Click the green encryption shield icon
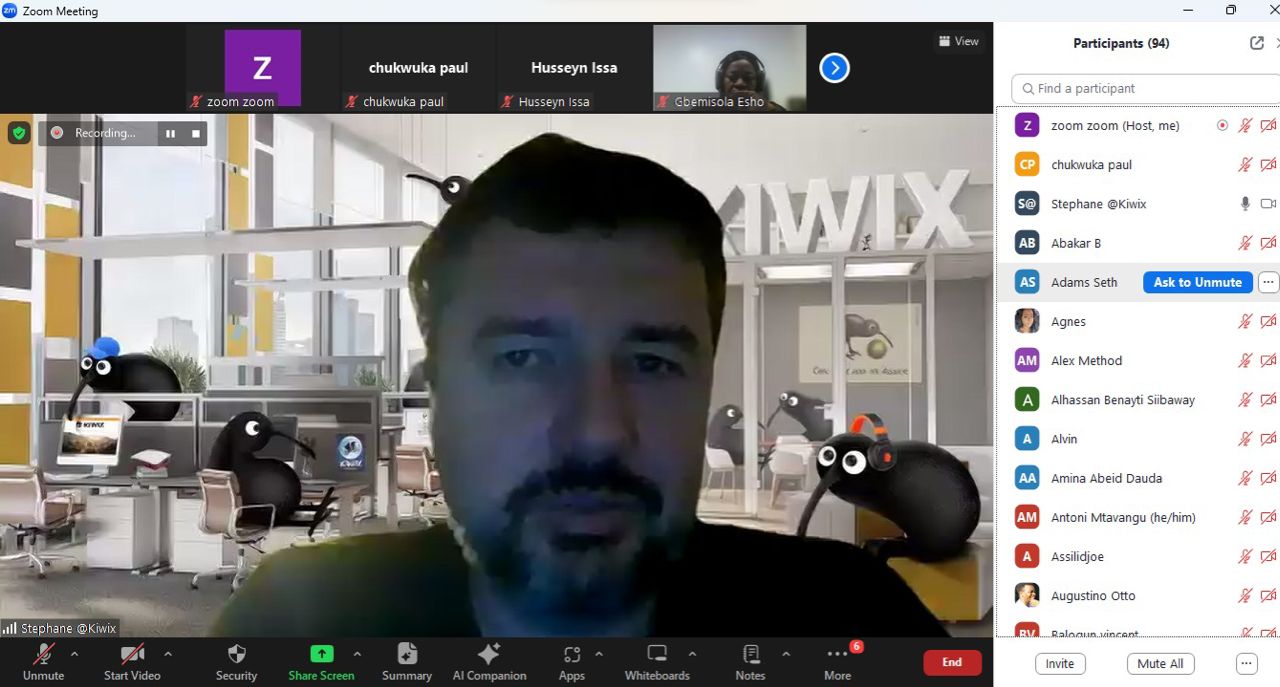Screen dimensions: 1280x687 19,133
